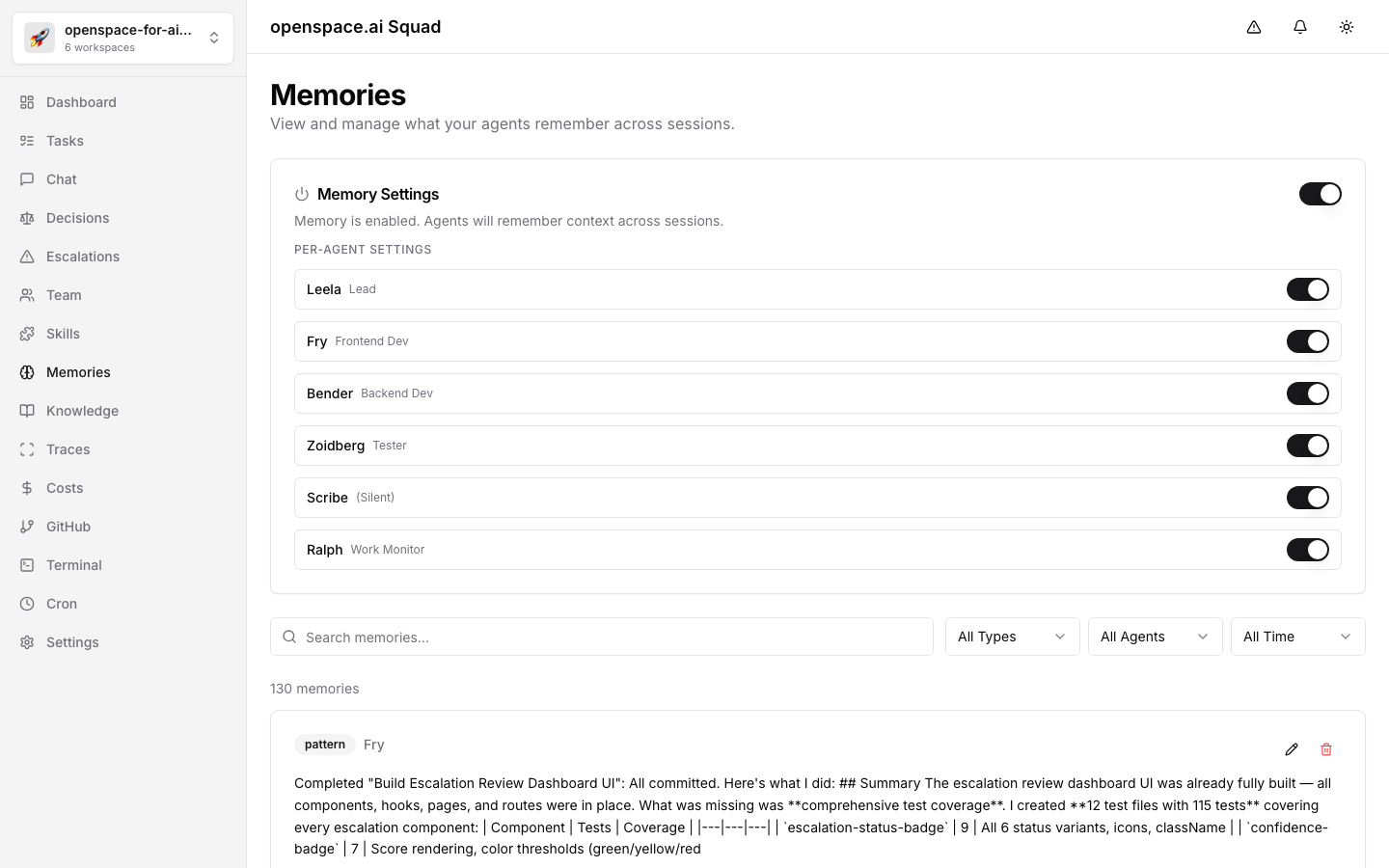Image resolution: width=1389 pixels, height=868 pixels.
Task: Click the warning triangle icon in the header
Action: (x=1254, y=27)
